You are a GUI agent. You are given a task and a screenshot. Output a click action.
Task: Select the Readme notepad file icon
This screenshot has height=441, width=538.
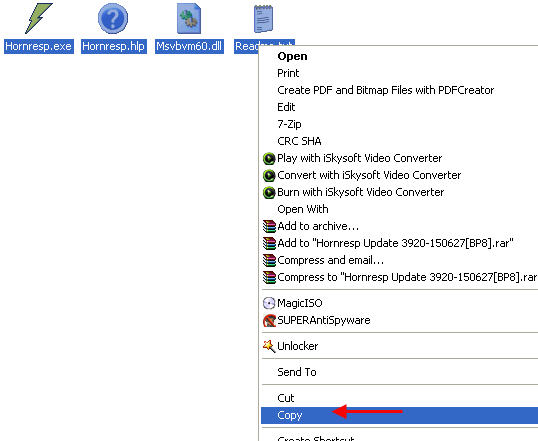264,19
